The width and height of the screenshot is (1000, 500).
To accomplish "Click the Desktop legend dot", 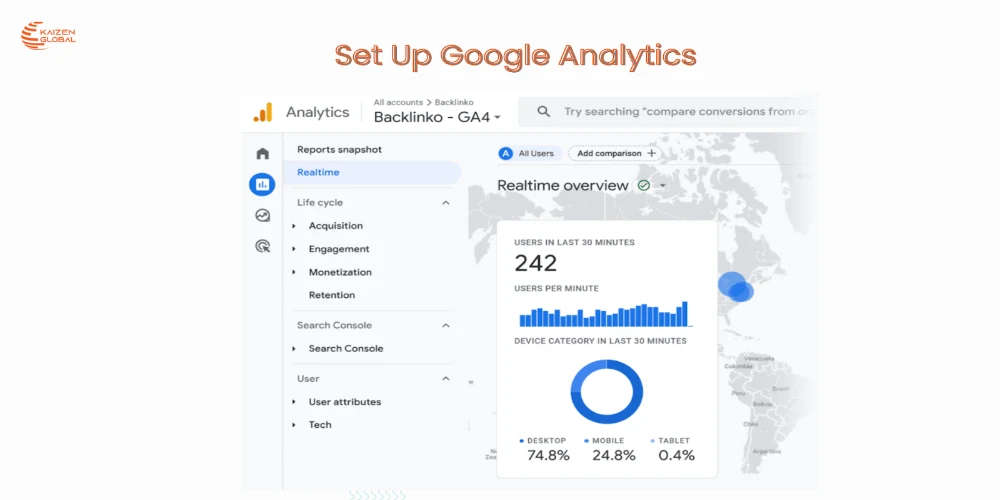I will click(x=522, y=441).
